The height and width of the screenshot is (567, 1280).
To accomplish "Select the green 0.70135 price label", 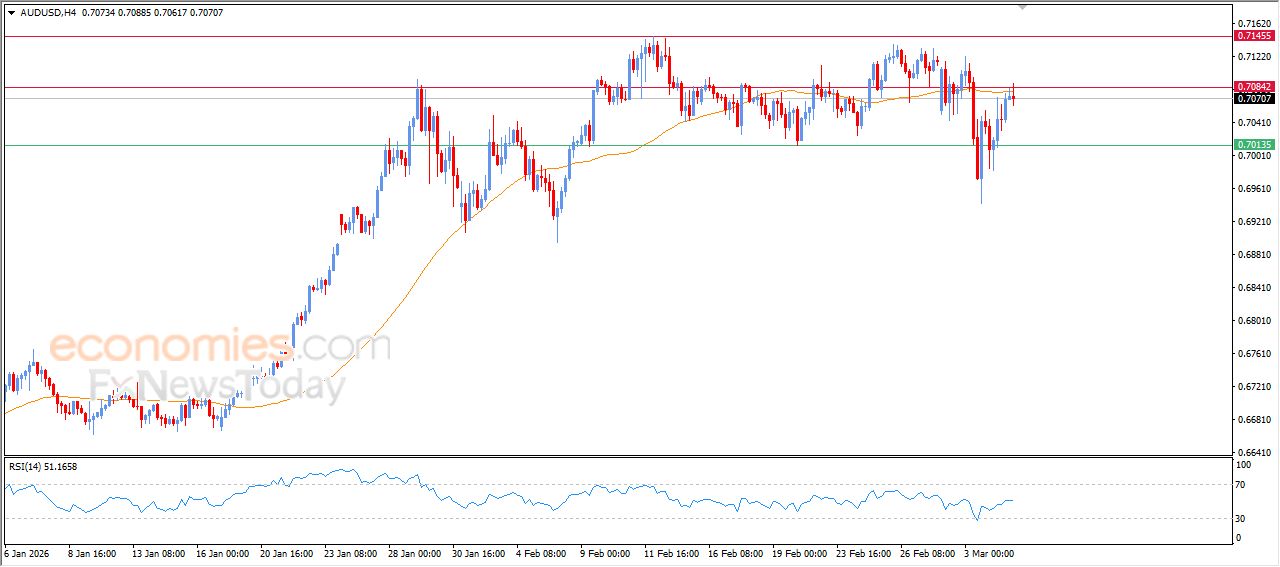I will tap(1254, 145).
